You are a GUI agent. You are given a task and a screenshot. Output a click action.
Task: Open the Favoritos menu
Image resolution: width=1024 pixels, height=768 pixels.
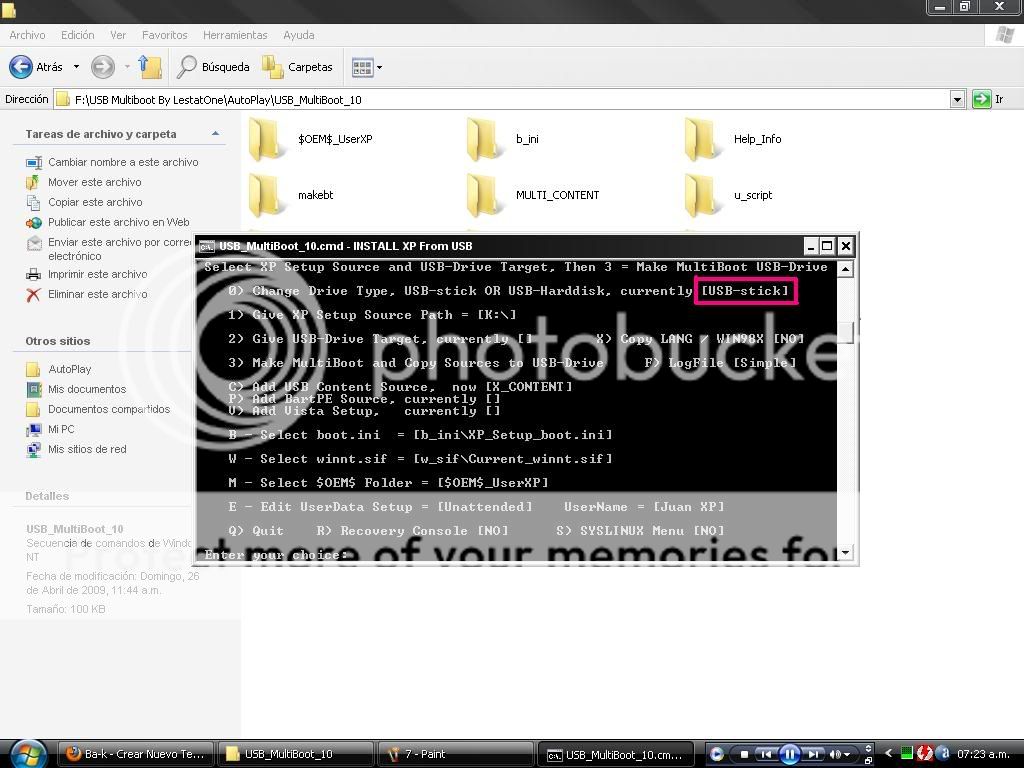click(x=165, y=35)
